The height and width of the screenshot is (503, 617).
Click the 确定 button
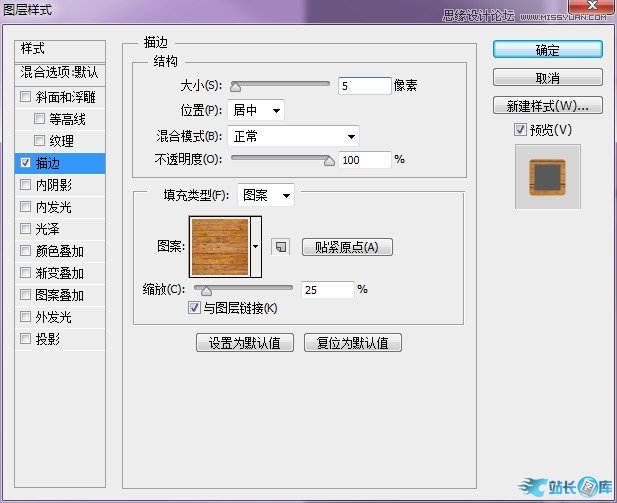click(x=547, y=50)
